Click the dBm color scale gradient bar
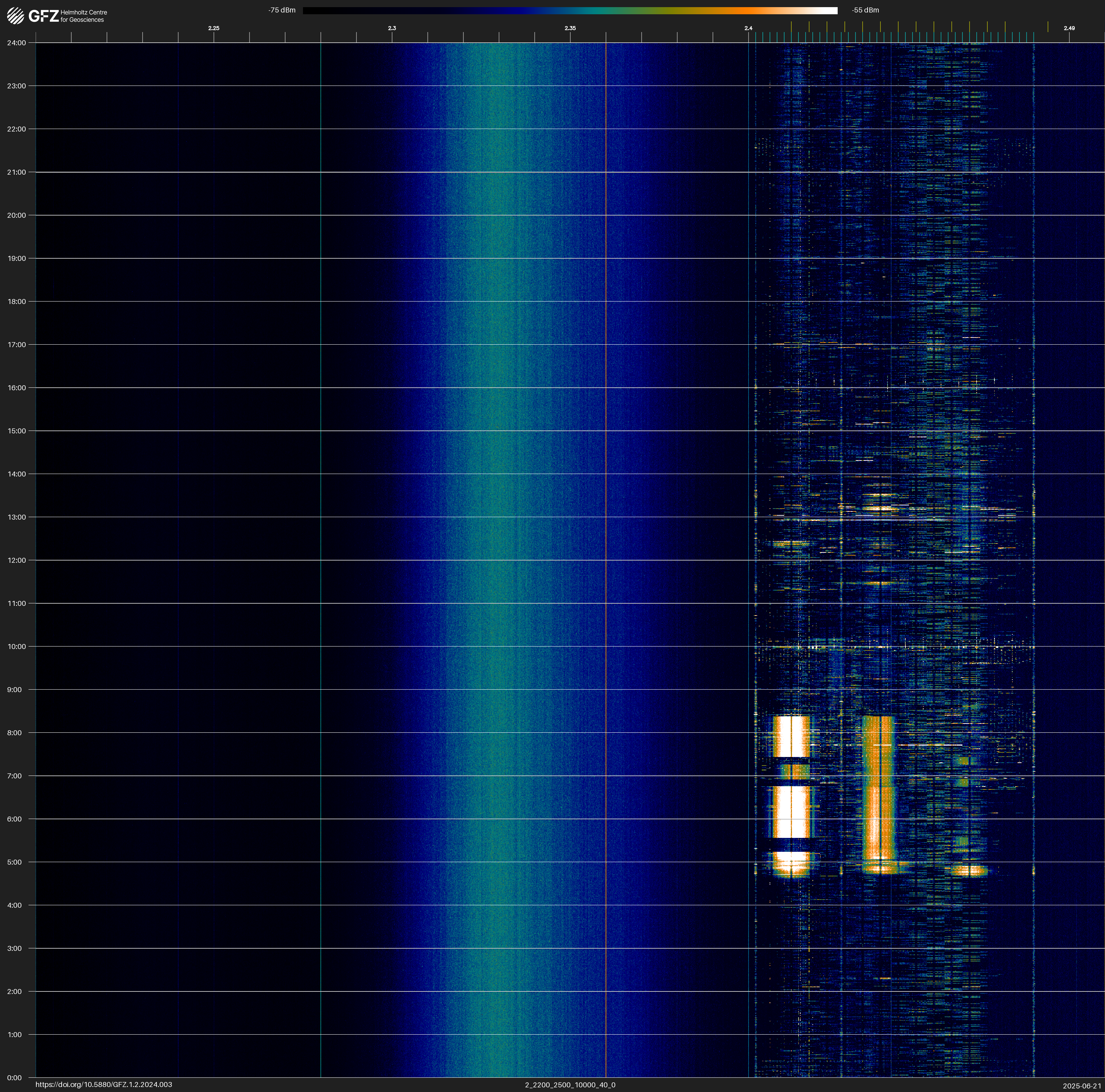 pos(570,10)
